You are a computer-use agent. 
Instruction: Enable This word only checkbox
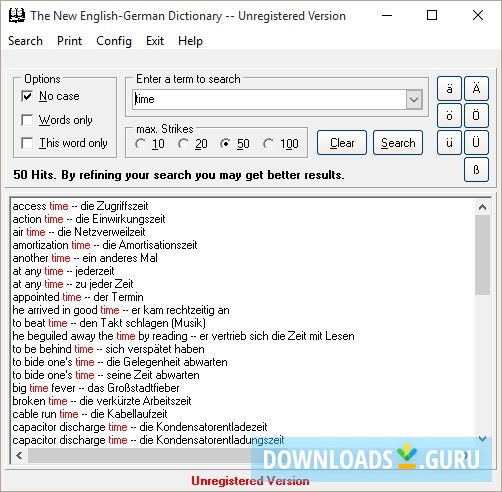pos(27,143)
